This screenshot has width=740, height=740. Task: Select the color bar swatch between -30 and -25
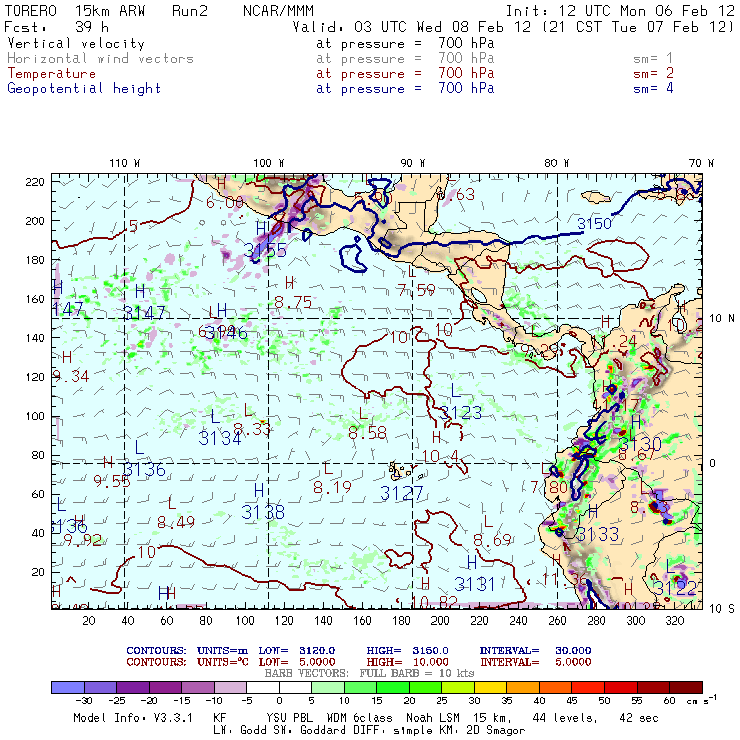click(101, 687)
